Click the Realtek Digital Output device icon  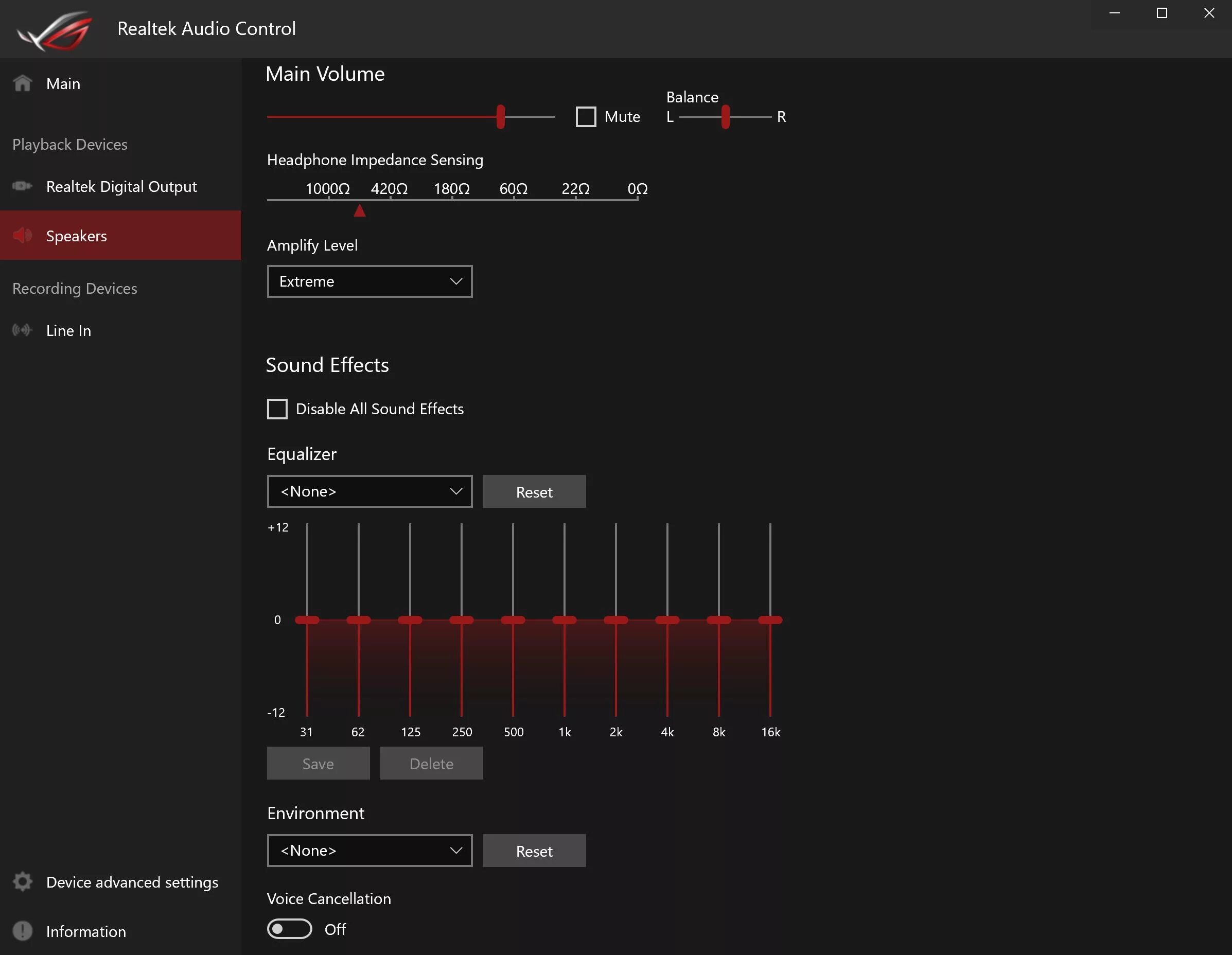[x=23, y=186]
